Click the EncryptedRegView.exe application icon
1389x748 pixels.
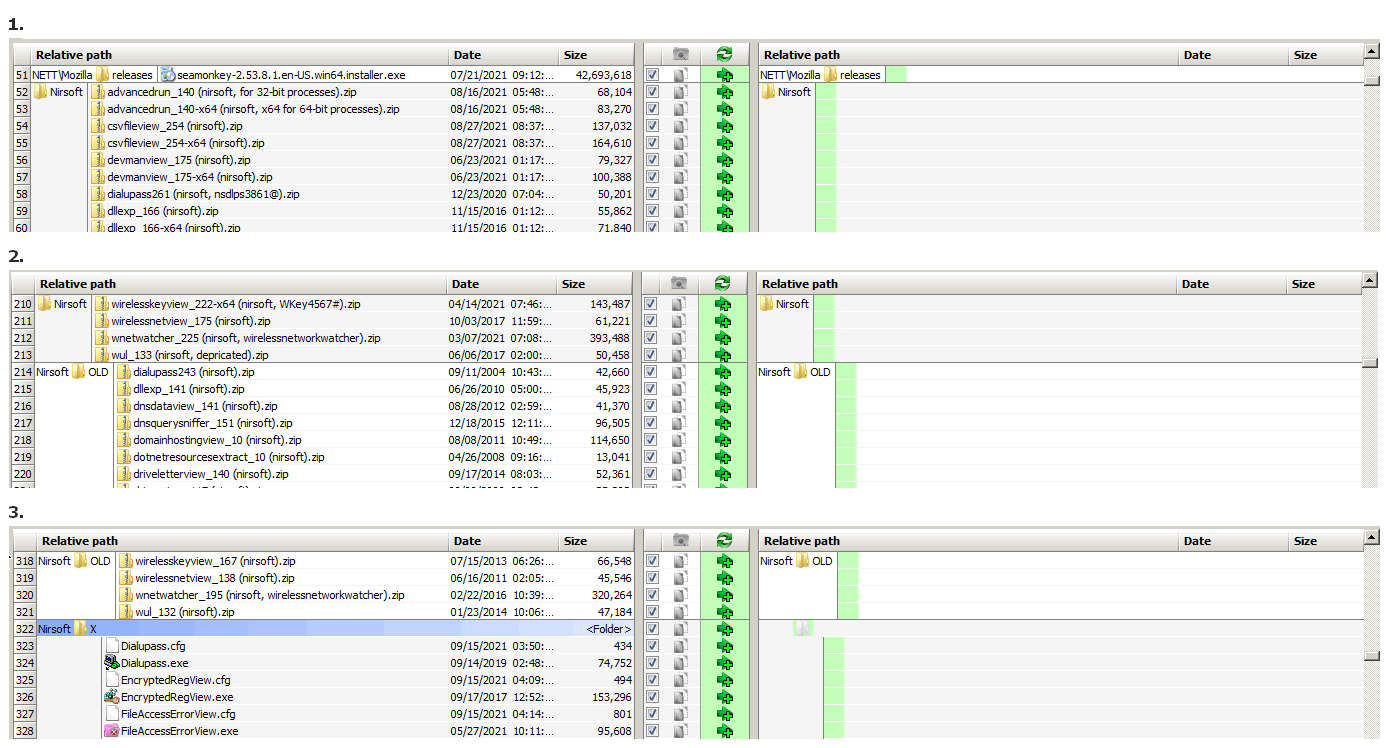click(x=112, y=697)
